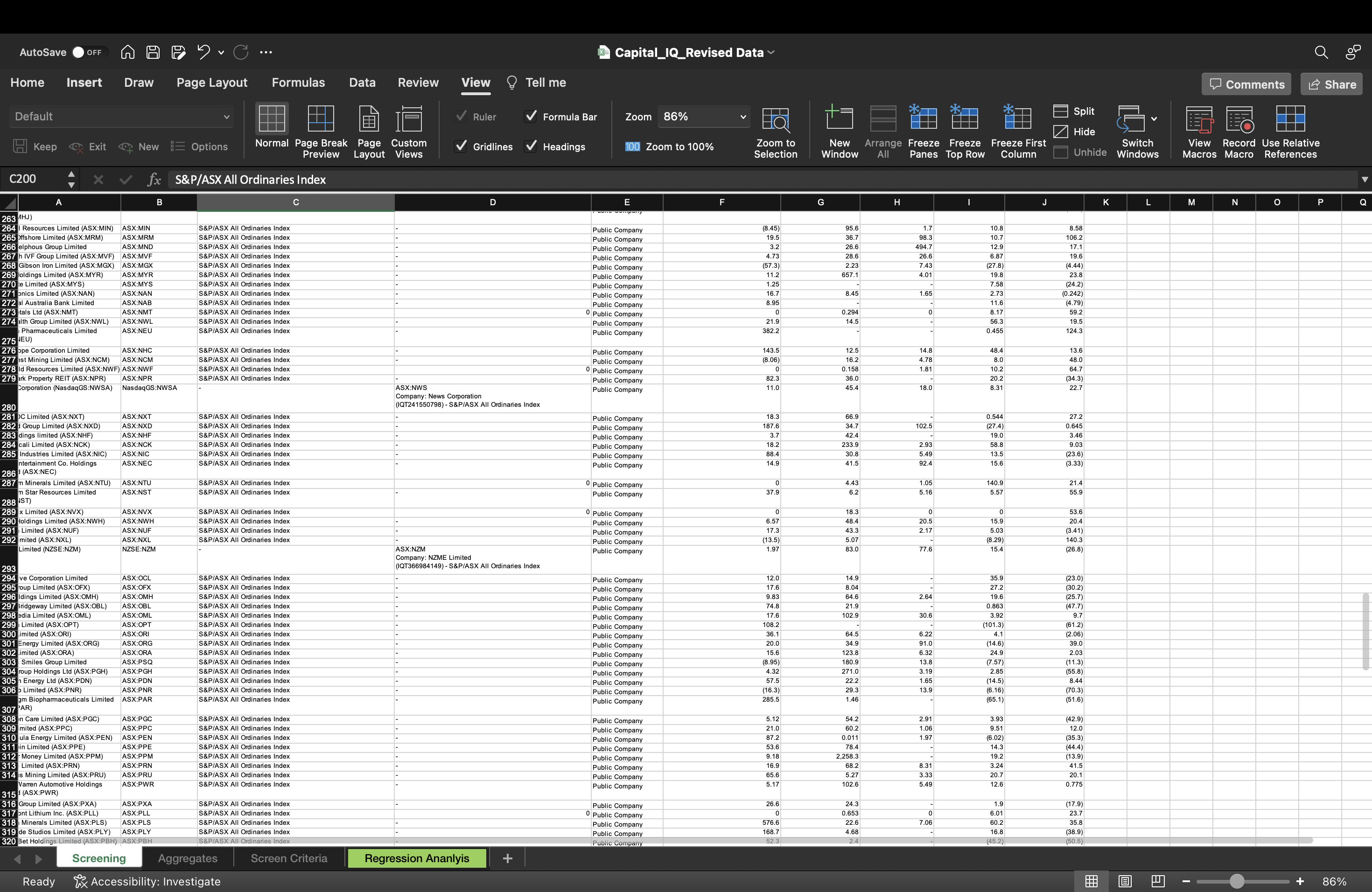Open the Zoom percentage dropdown
1372x892 pixels.
pyautogui.click(x=742, y=117)
